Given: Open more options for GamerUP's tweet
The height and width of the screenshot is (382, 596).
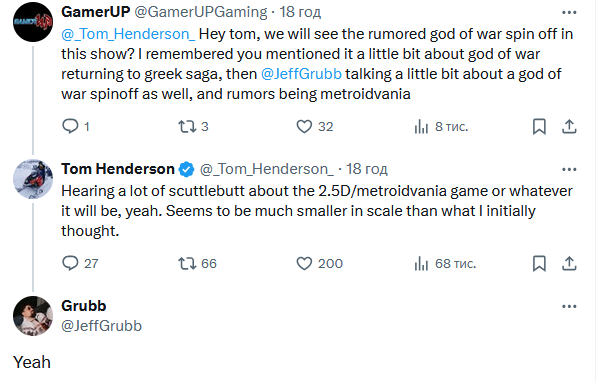Looking at the screenshot, I should point(569,13).
